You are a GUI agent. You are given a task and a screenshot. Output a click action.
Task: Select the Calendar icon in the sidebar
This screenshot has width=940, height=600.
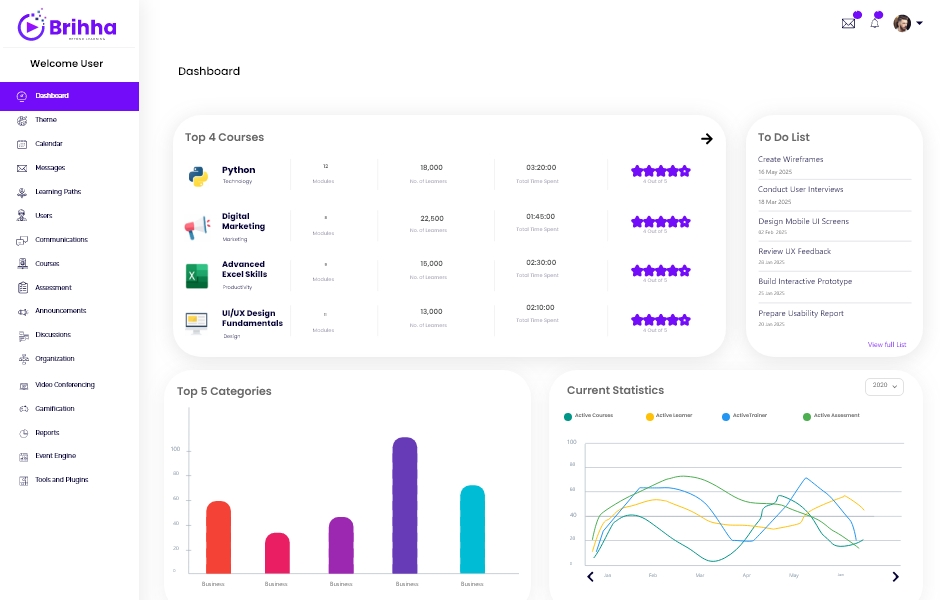point(20,143)
